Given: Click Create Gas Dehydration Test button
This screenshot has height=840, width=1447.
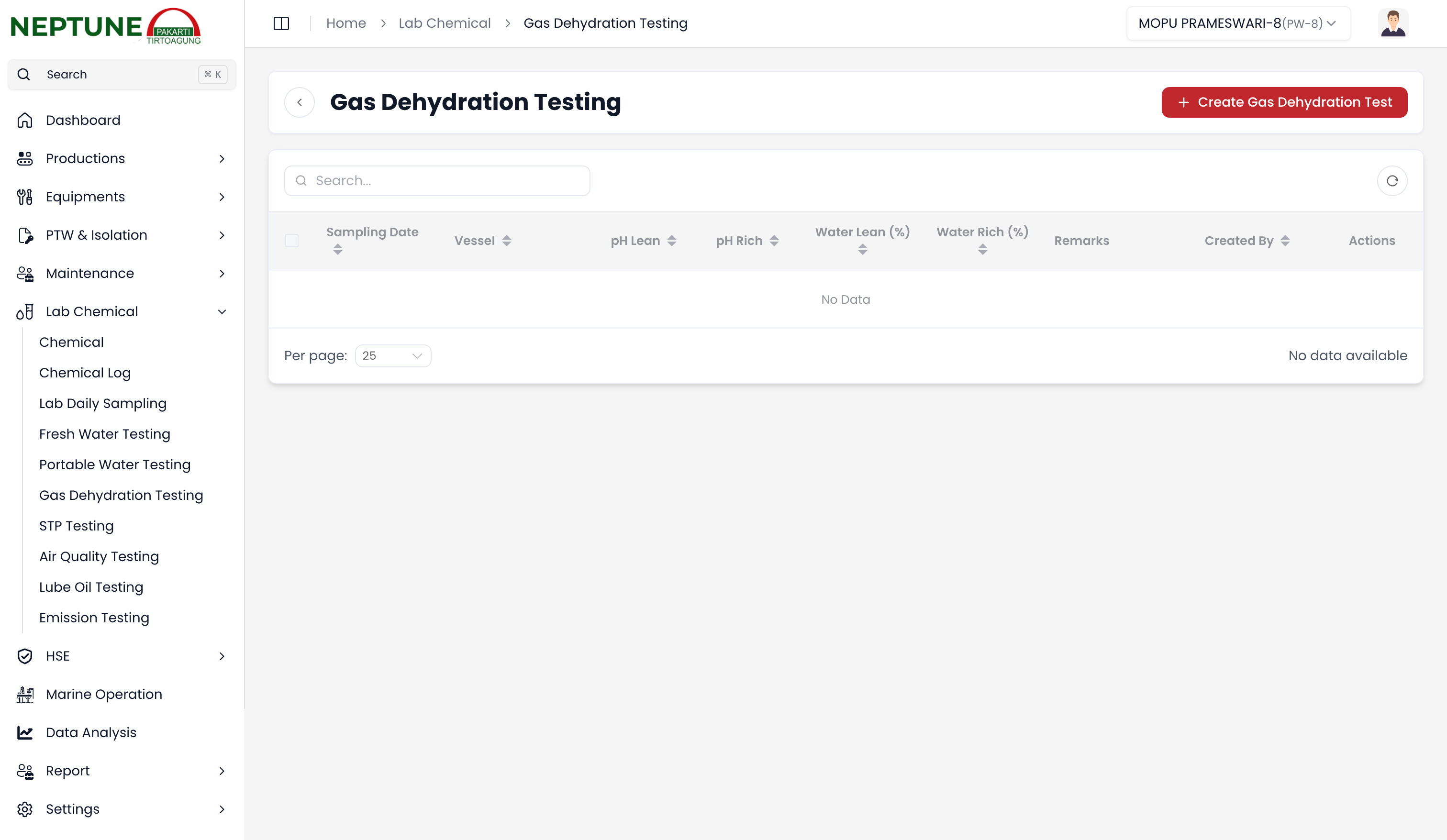Looking at the screenshot, I should click(x=1284, y=102).
